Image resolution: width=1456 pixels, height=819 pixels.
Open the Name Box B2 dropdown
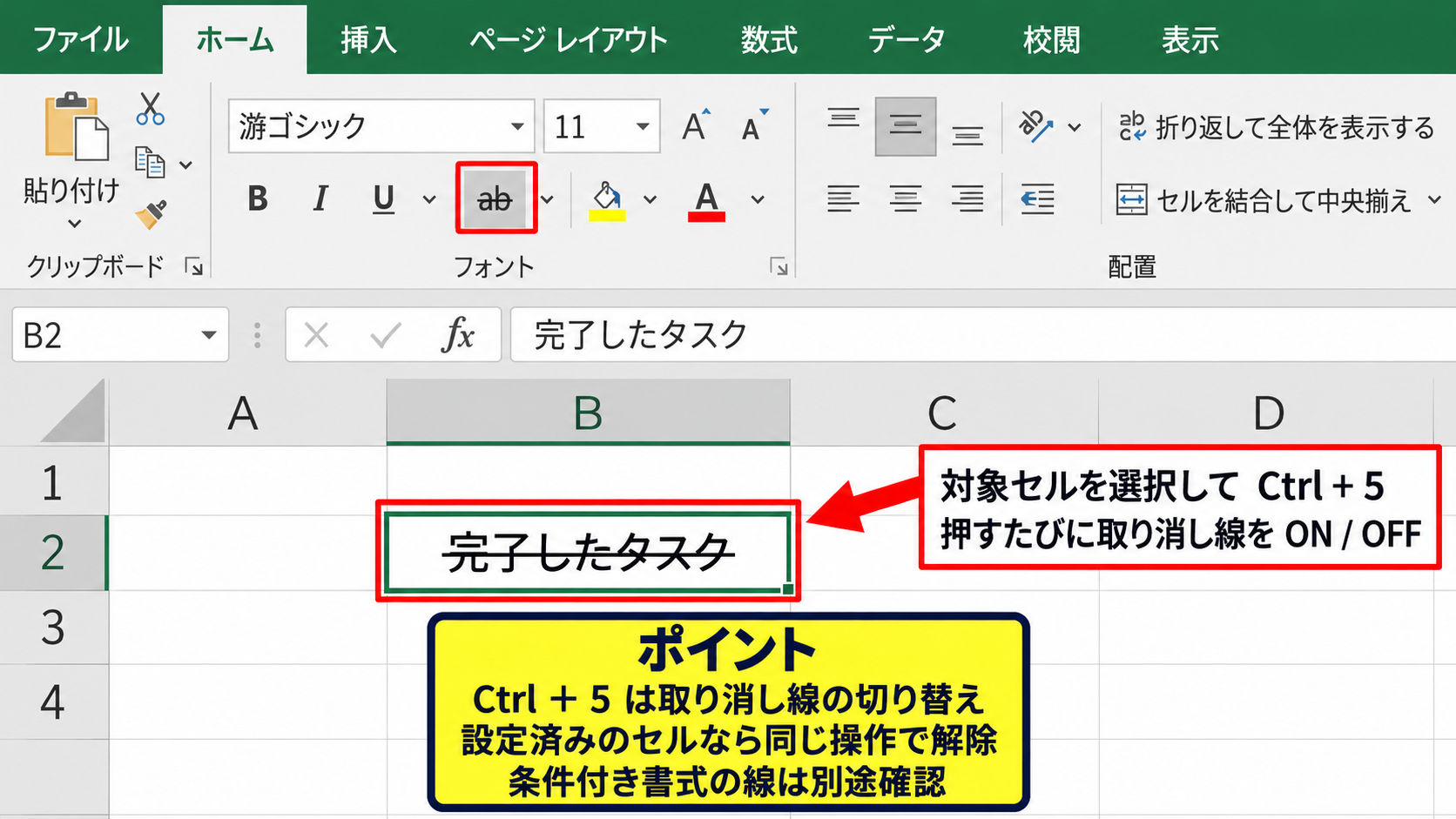[209, 335]
